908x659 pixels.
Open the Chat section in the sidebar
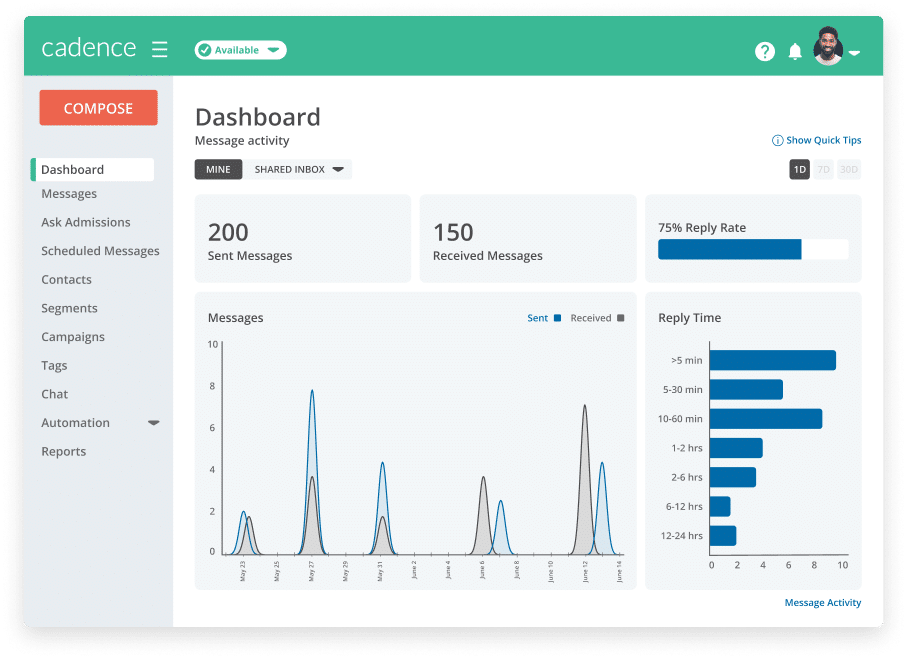(x=54, y=394)
